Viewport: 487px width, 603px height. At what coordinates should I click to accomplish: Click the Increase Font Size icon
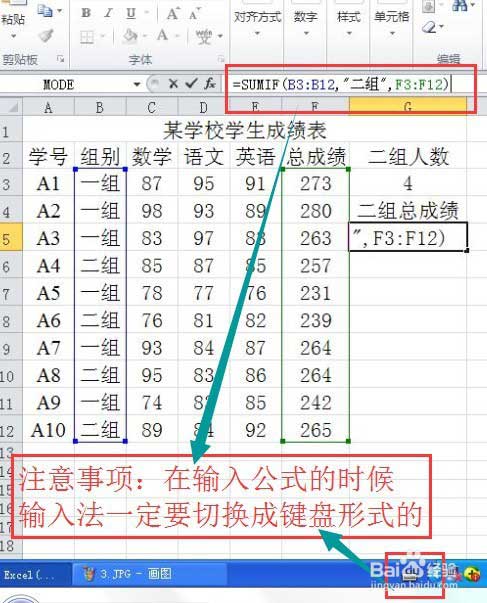pos(172,14)
